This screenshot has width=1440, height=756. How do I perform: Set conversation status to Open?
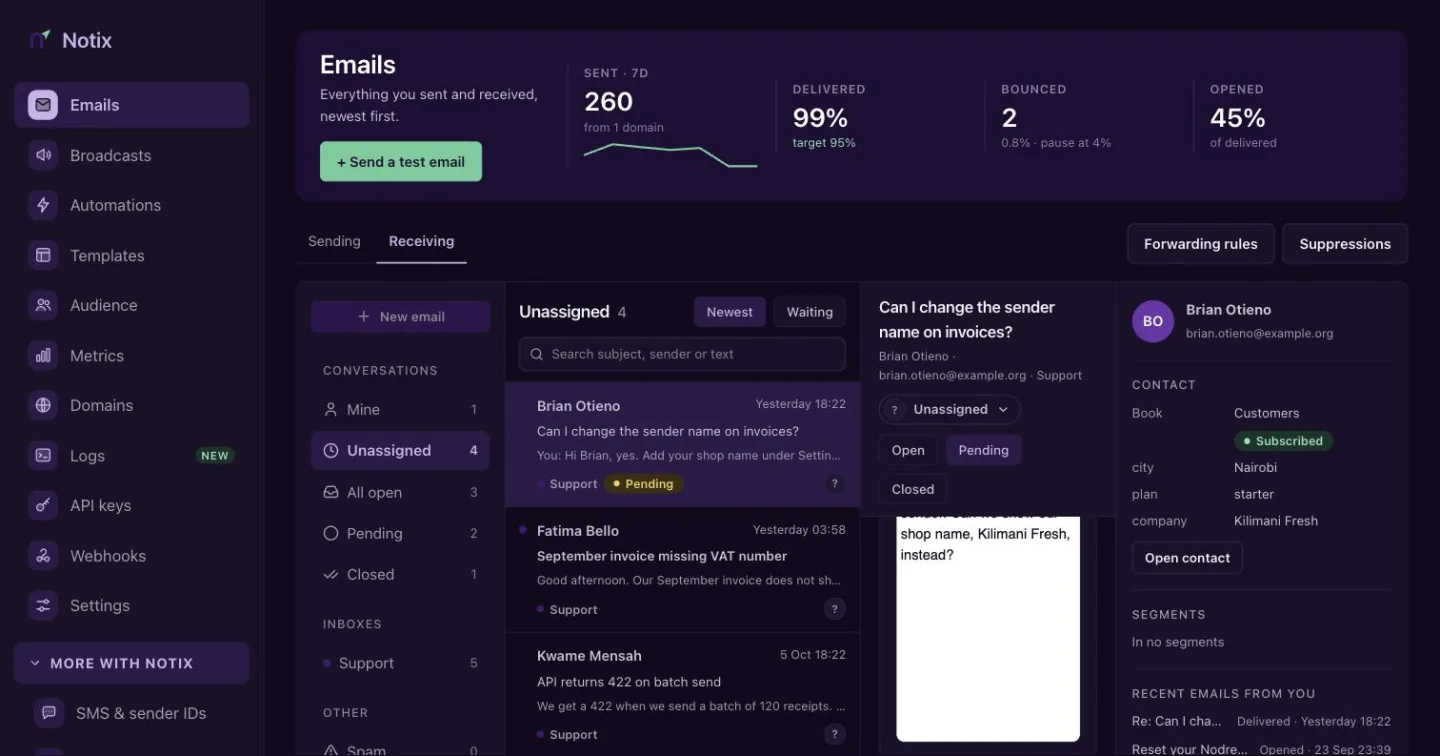[x=908, y=450]
